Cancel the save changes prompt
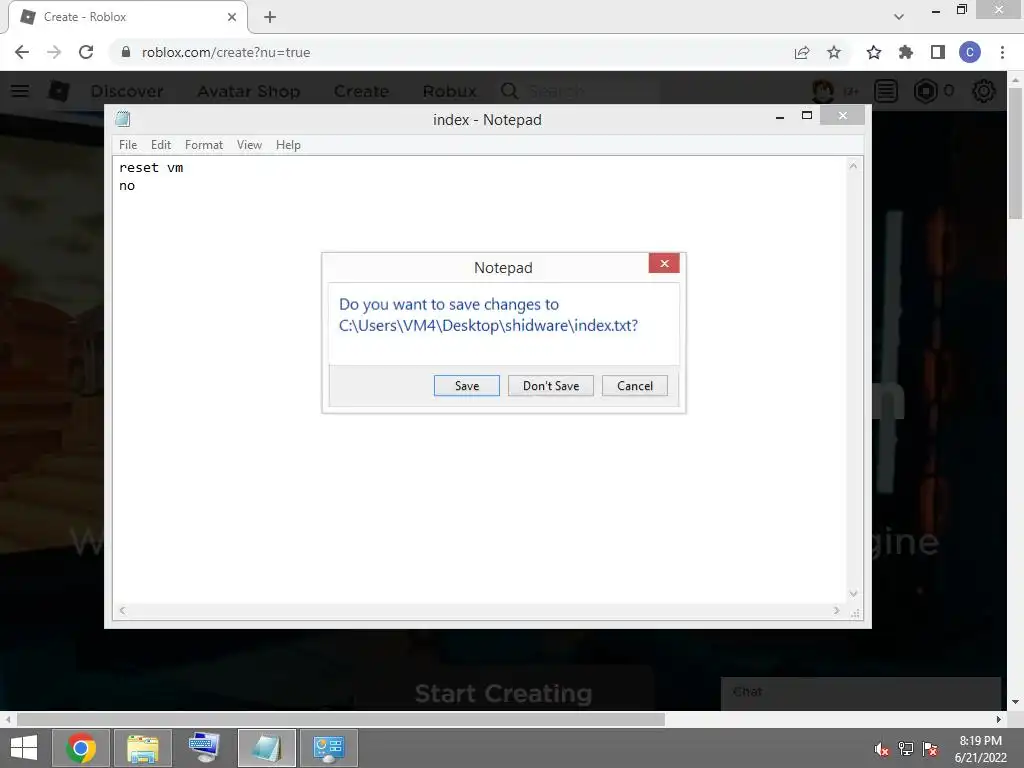 tap(635, 386)
